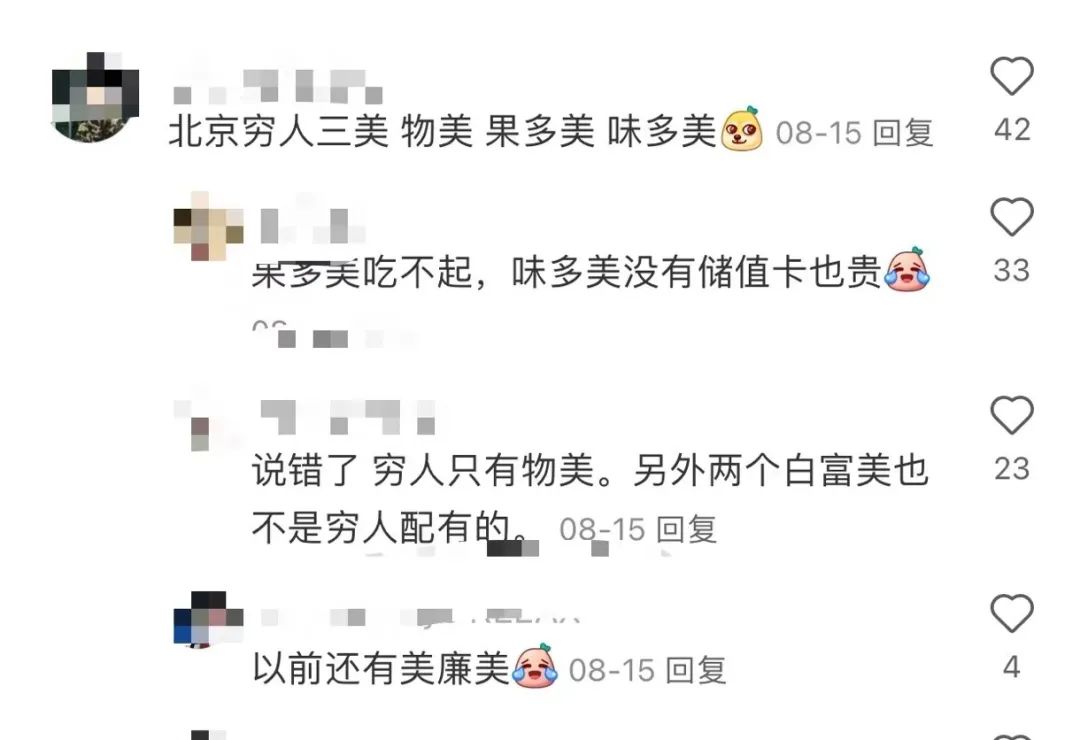This screenshot has width=1080, height=740.
Task: Reply to 以前还有美廉美 comment
Action: 696,670
